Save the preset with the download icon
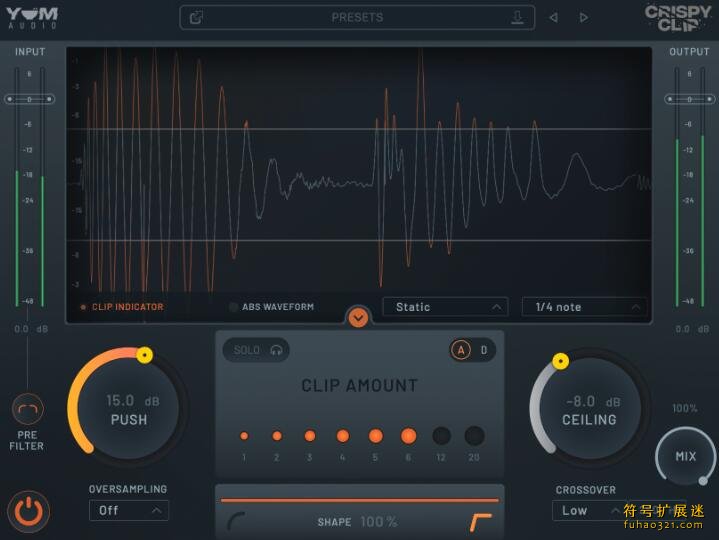 [517, 17]
